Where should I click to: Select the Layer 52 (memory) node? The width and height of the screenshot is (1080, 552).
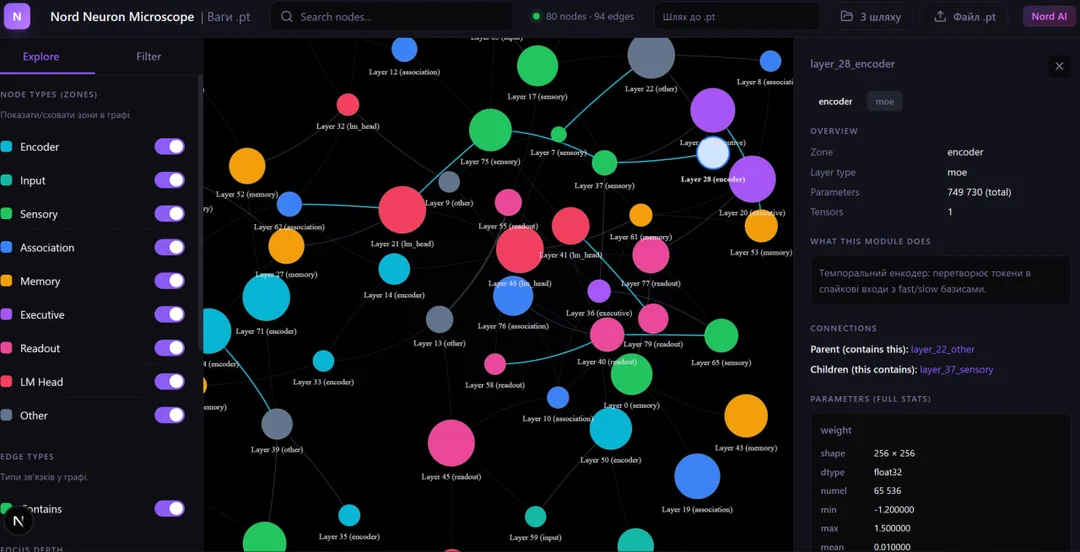tap(247, 166)
